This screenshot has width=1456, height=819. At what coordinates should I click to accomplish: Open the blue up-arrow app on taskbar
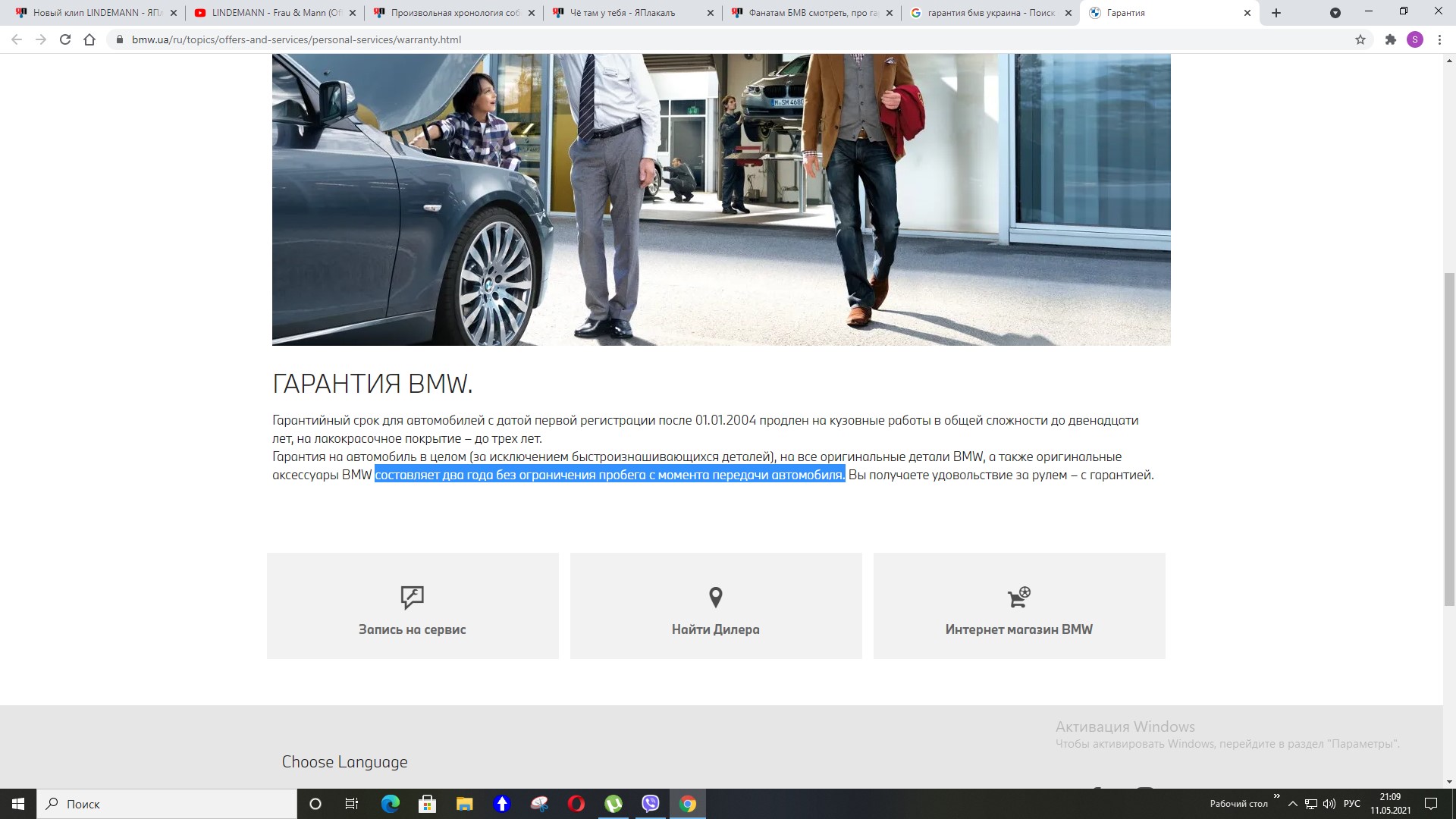(501, 804)
